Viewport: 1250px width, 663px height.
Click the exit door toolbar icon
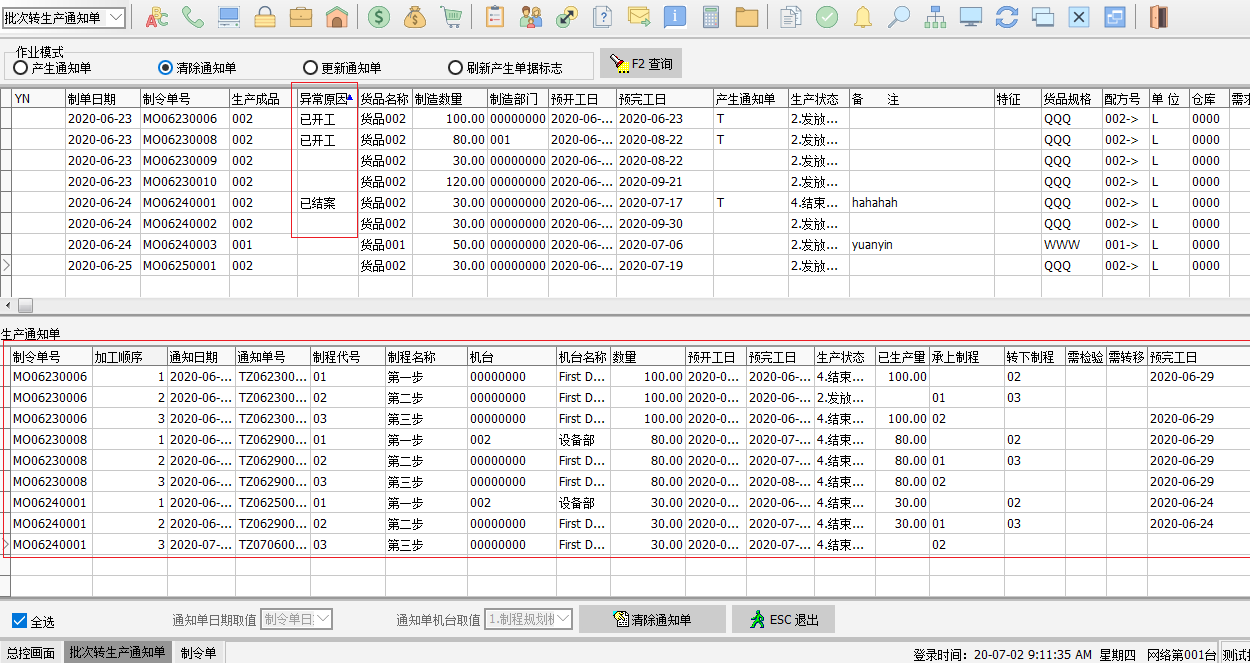pyautogui.click(x=1158, y=17)
